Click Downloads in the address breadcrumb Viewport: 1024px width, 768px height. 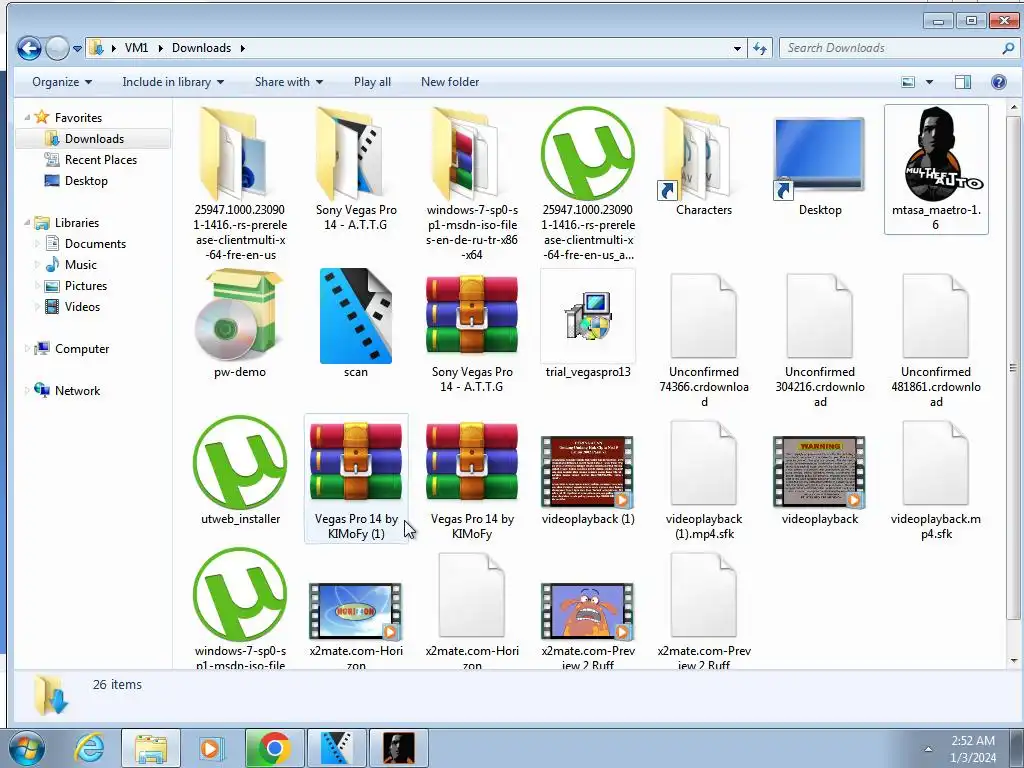point(201,48)
